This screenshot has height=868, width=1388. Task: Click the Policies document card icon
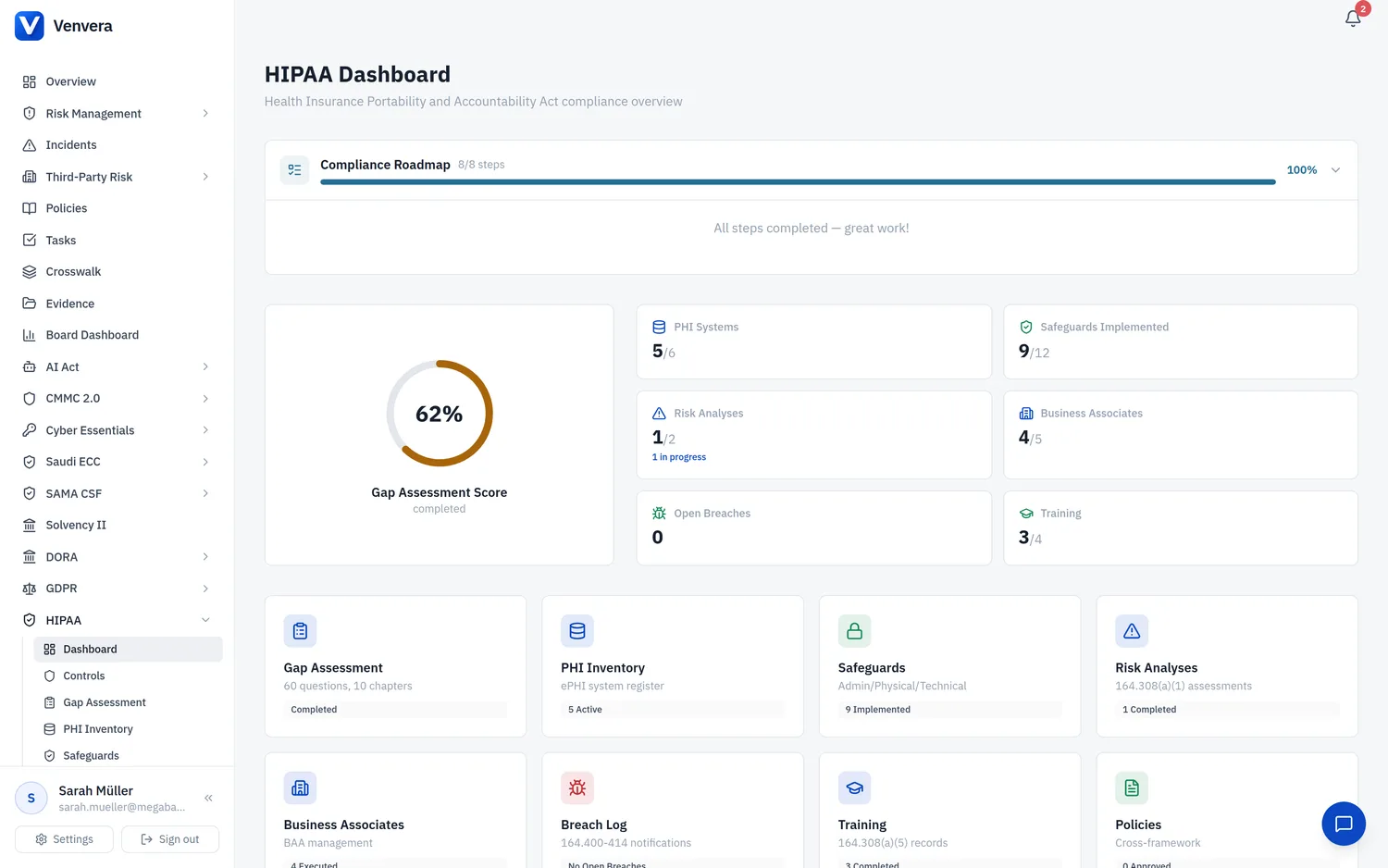[1132, 788]
